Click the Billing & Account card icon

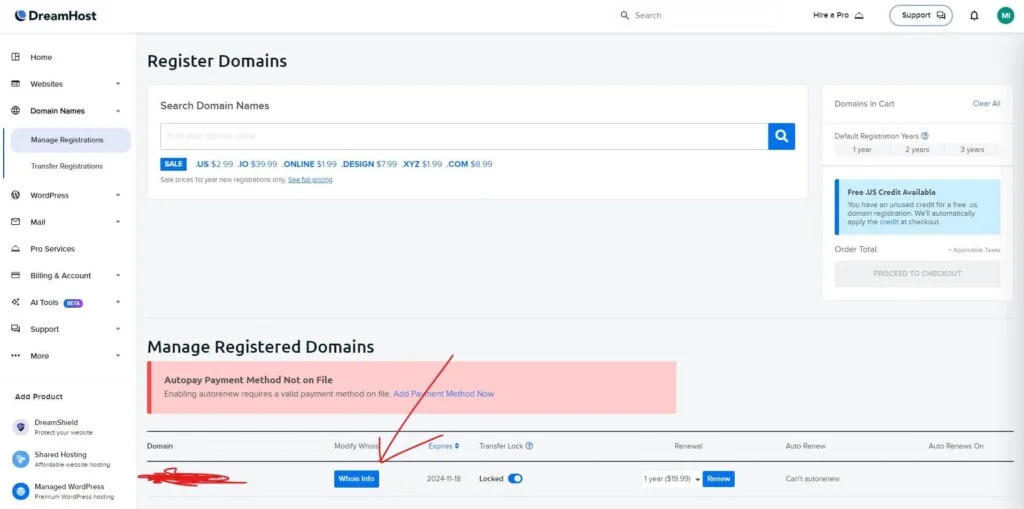pos(16,276)
